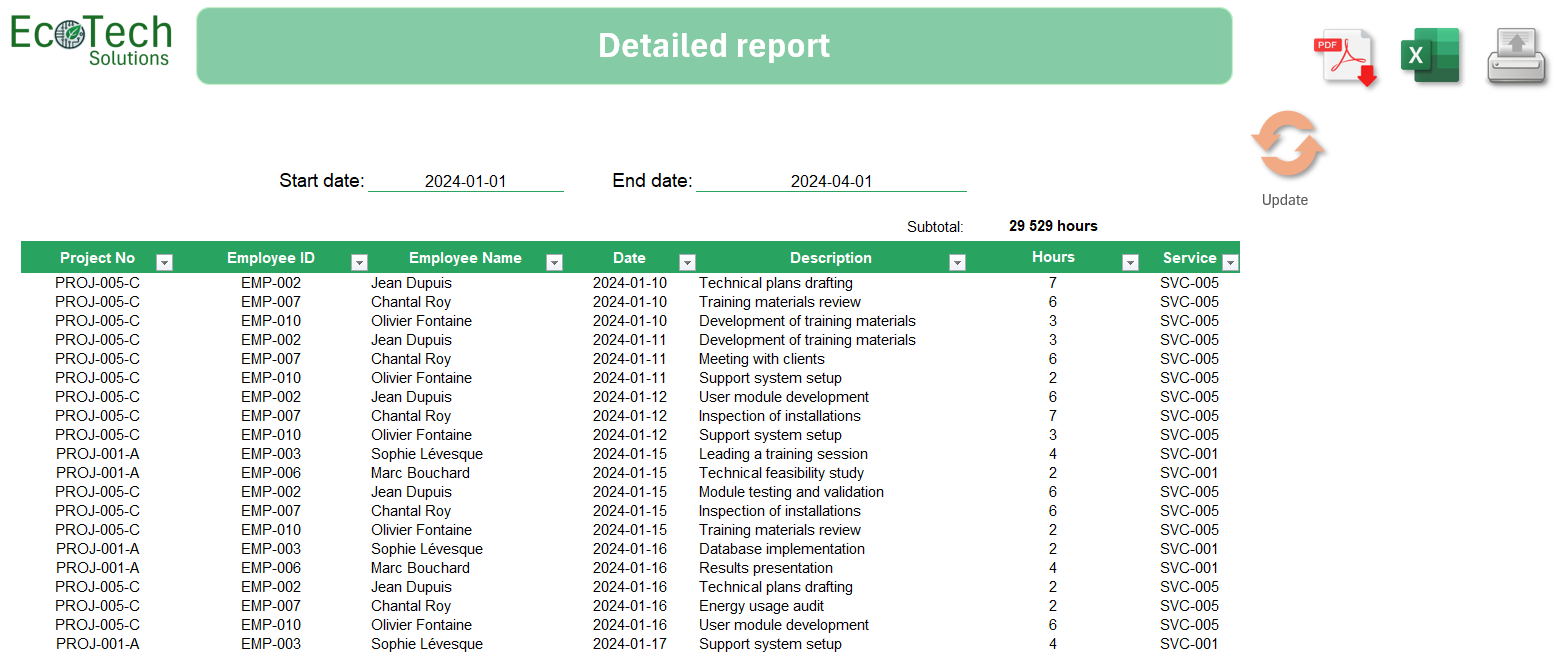Select the Employee Name header cell

465,258
